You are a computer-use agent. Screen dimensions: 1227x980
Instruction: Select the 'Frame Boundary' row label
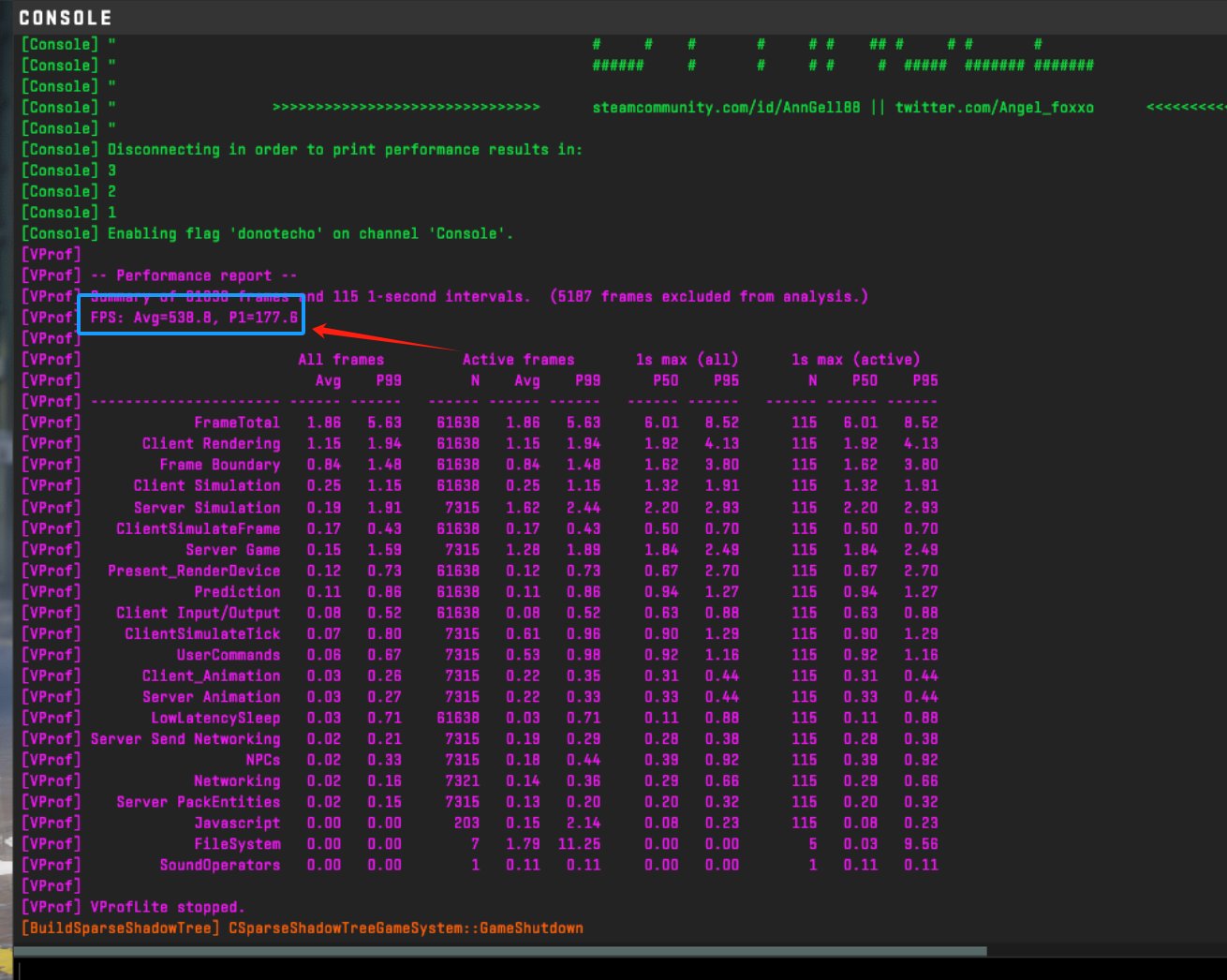point(220,465)
